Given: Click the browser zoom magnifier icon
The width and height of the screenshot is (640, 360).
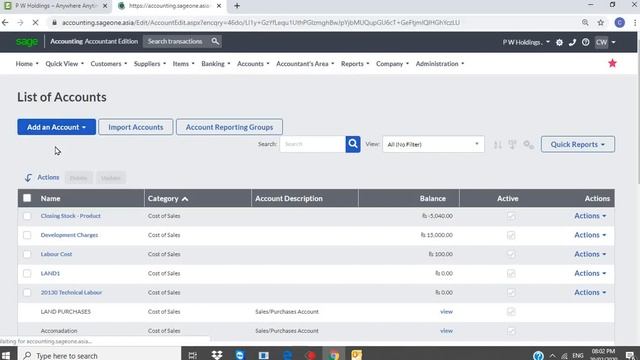Looking at the screenshot, I should 585,23.
